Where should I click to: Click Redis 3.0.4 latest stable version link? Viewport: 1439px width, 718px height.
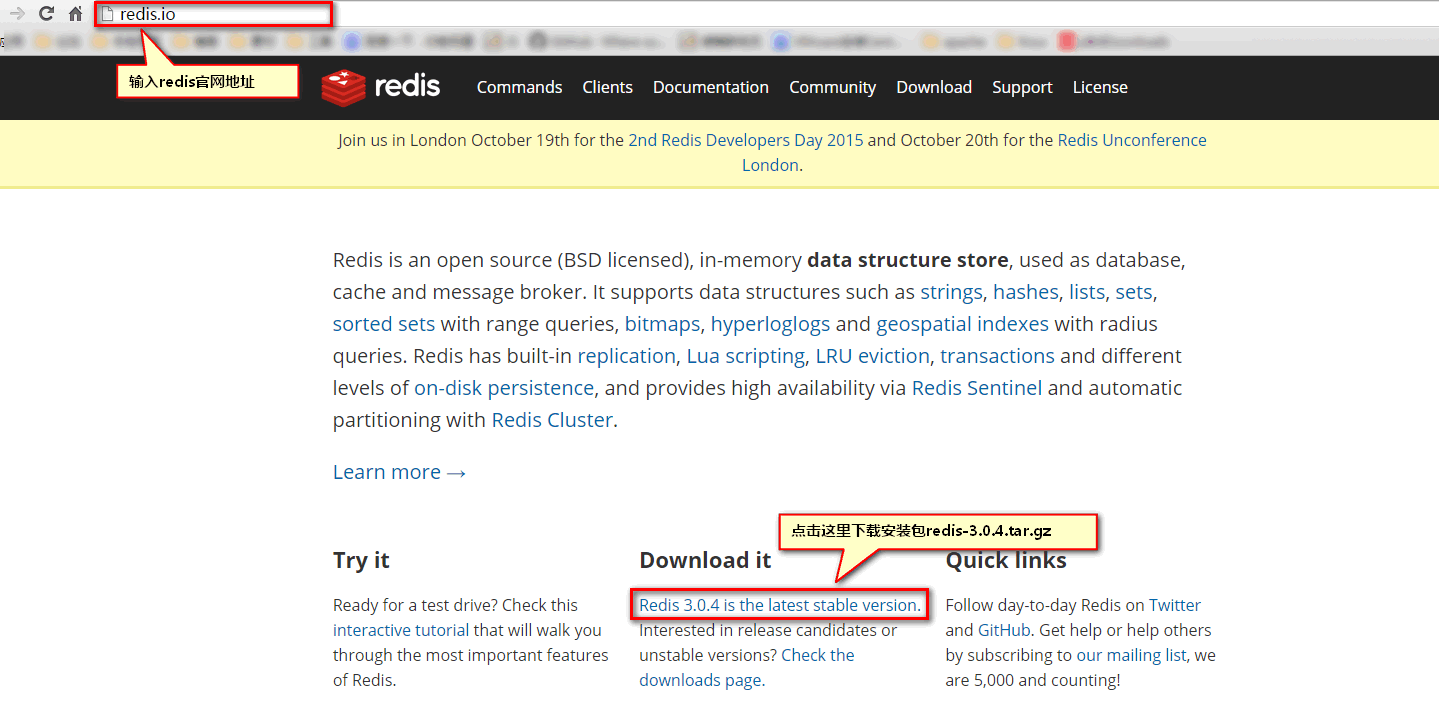pos(780,605)
